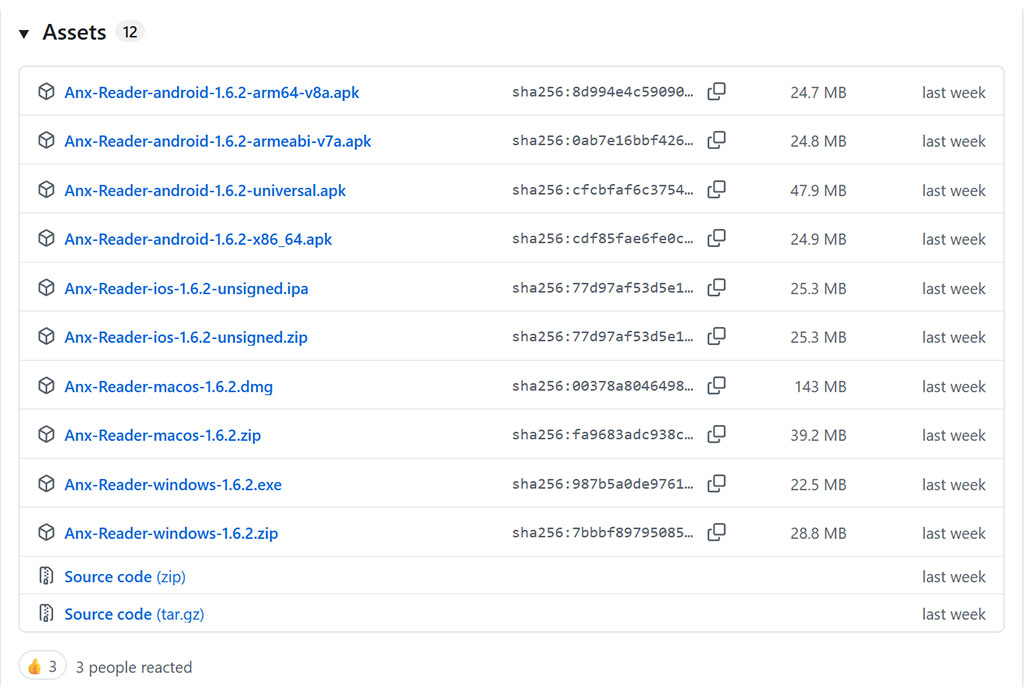
Task: Copy sha256 hash for windows zip
Action: [716, 532]
